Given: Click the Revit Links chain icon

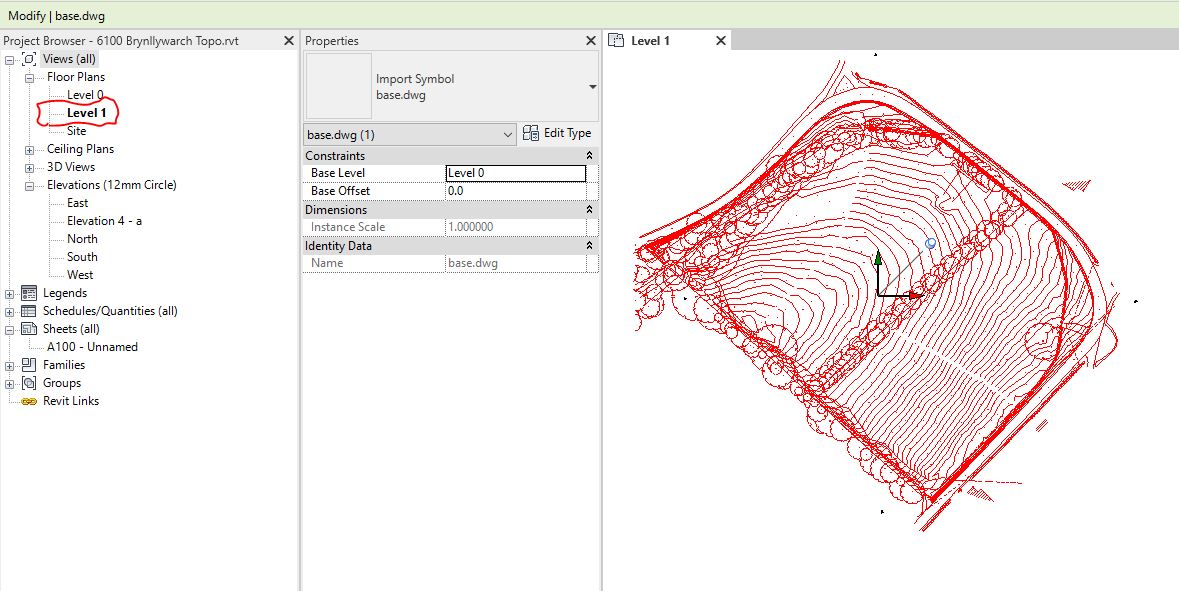Looking at the screenshot, I should (29, 402).
